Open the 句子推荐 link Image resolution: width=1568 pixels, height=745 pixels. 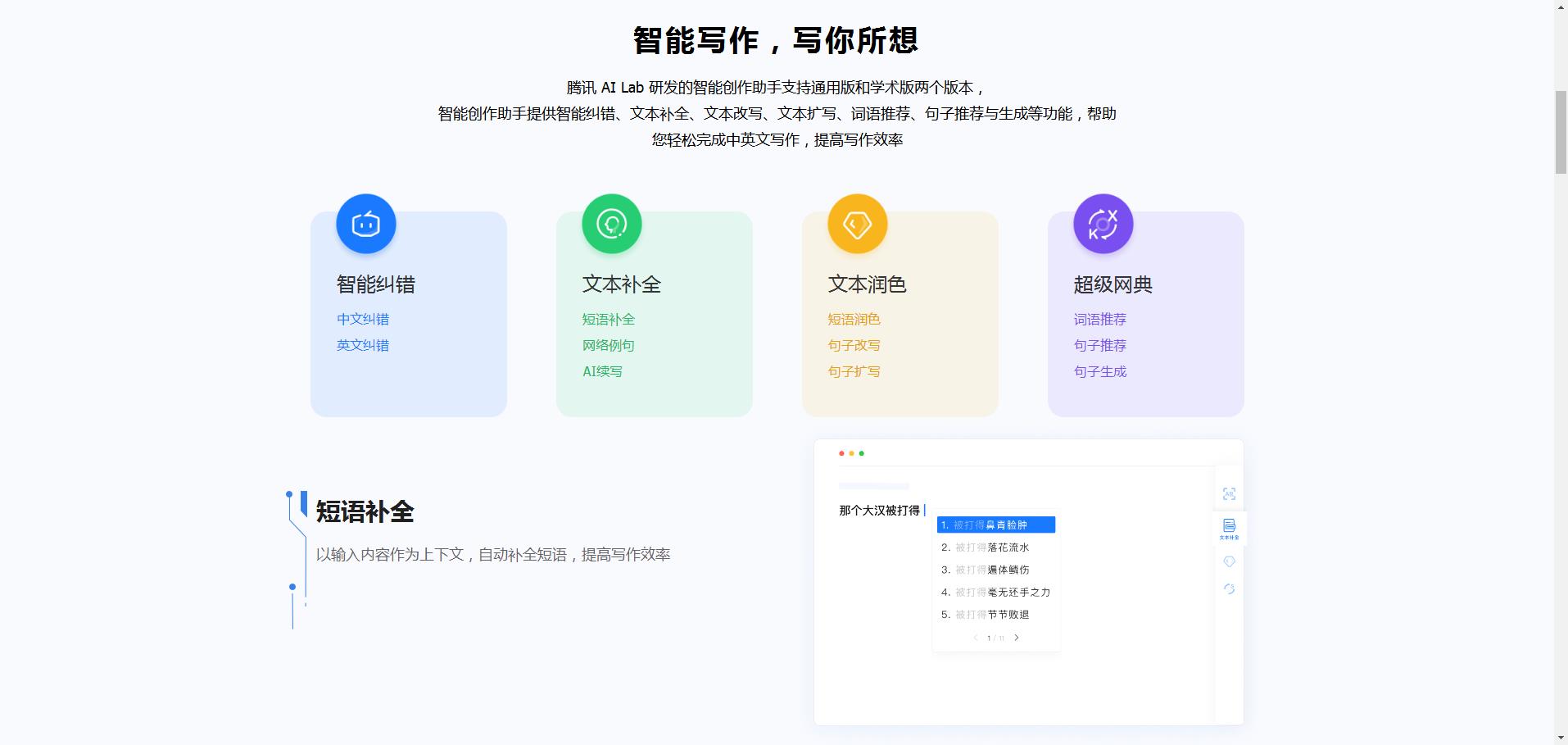(x=1100, y=345)
